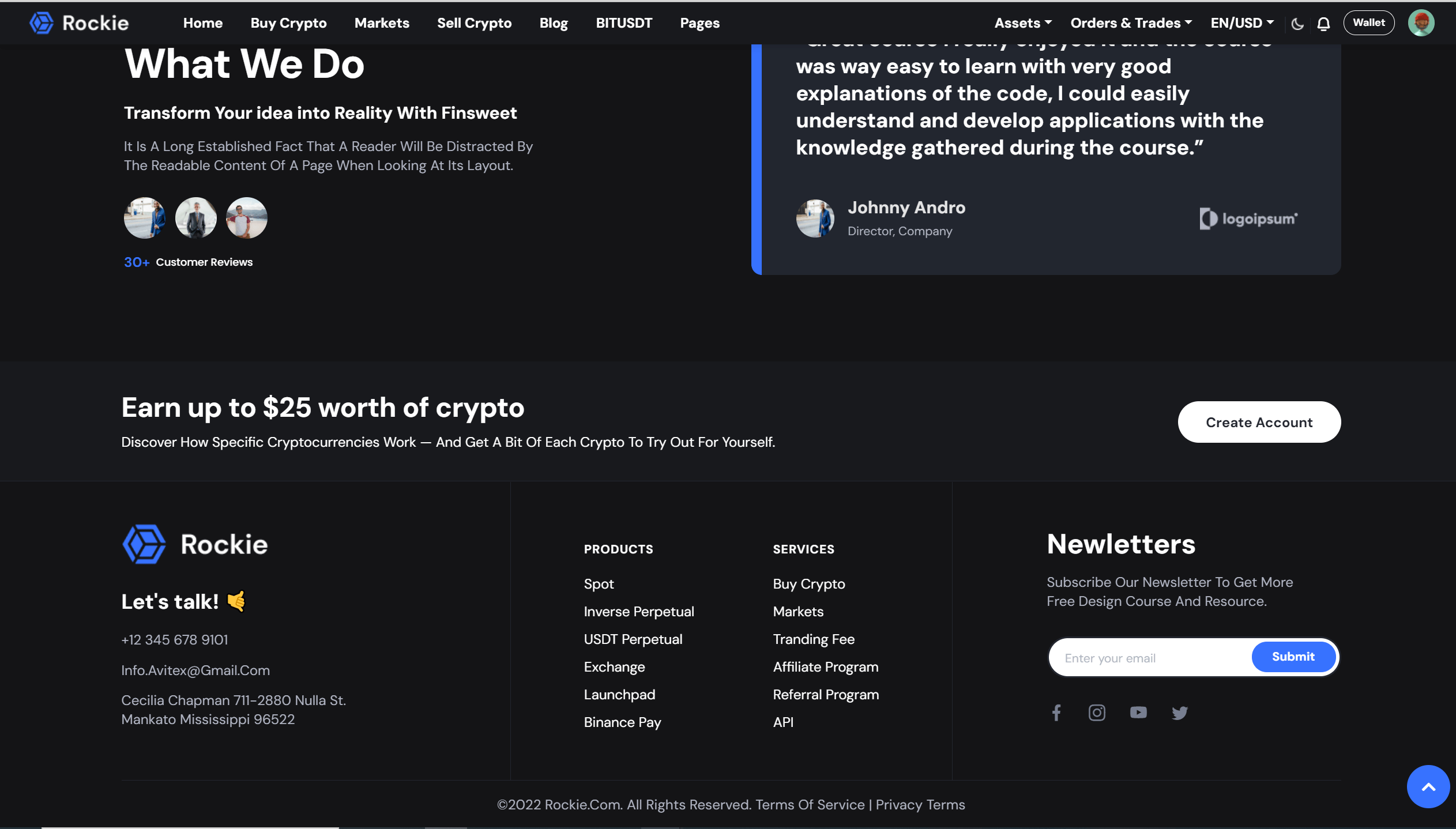The width and height of the screenshot is (1456, 829).
Task: Click Submit newsletter button
Action: click(1293, 657)
